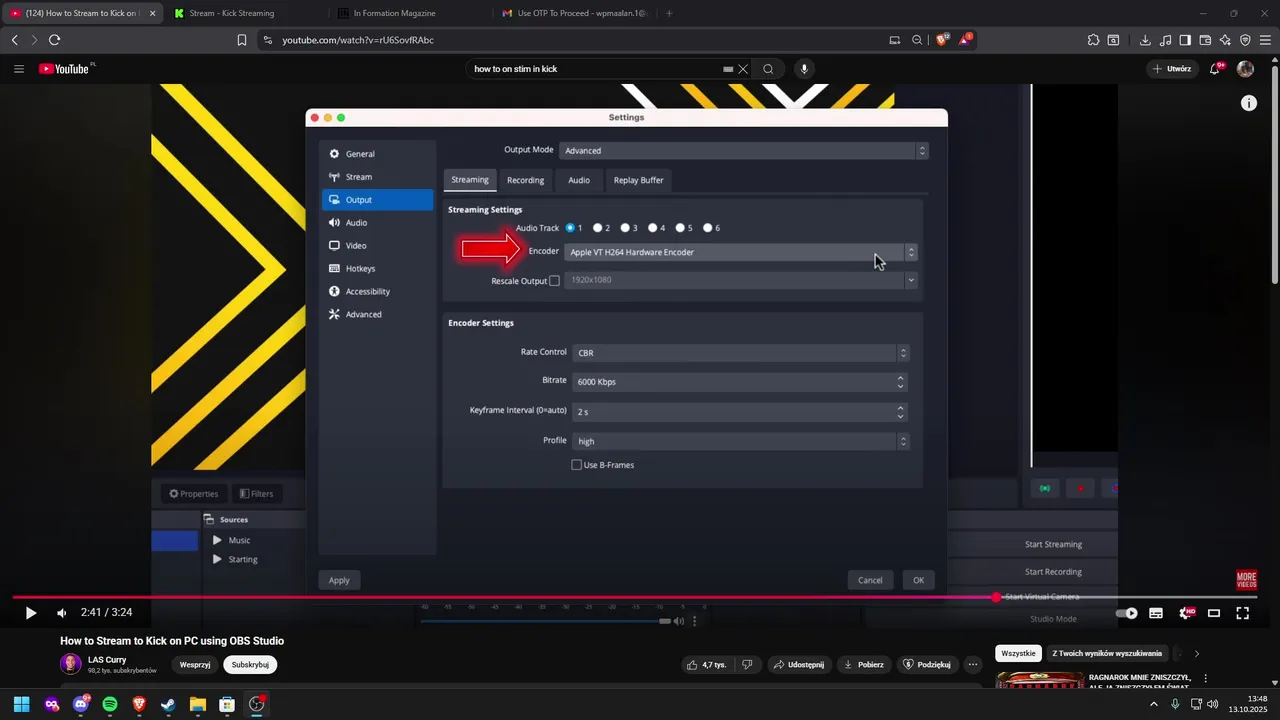Open the Leo AI sparkle icon

(1225, 40)
